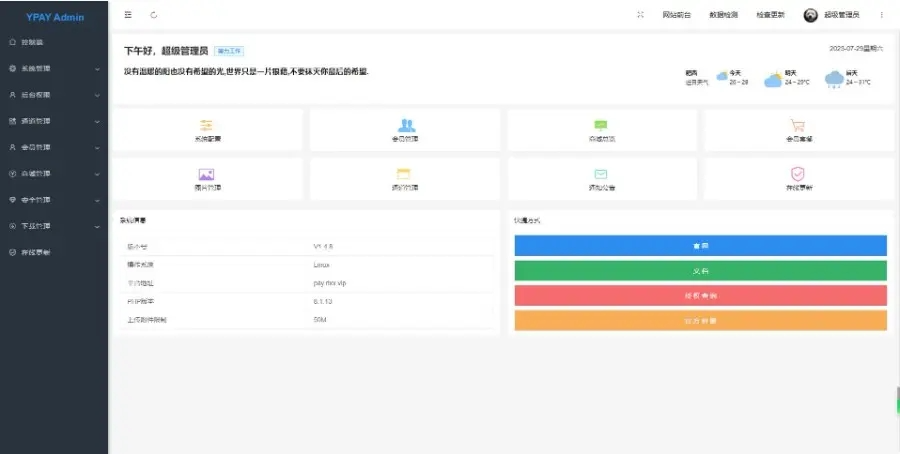
Task: Open the pink shield-check shortcut card
Action: click(x=798, y=179)
